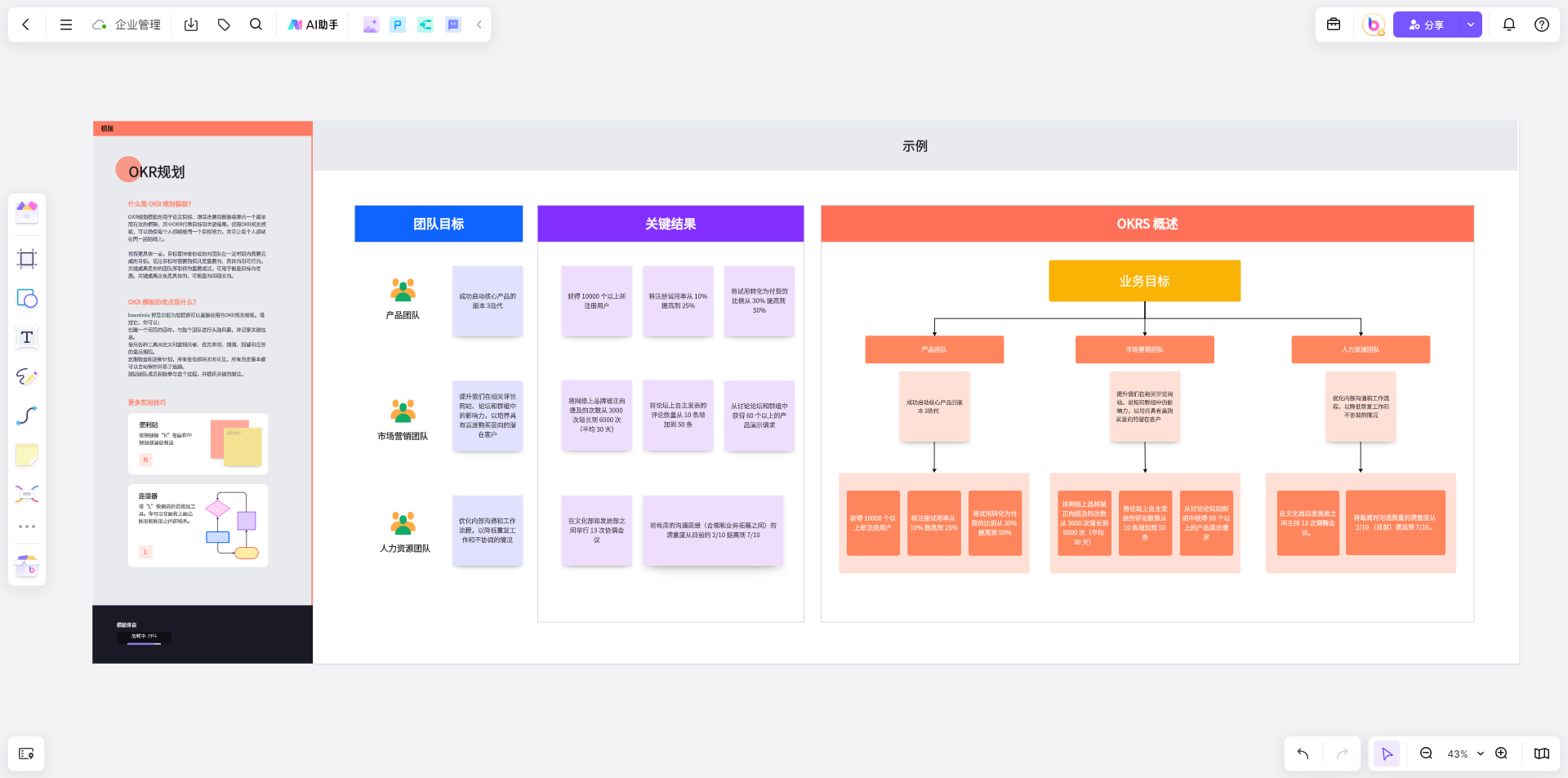The width and height of the screenshot is (1568, 778).
Task: Go back using the left arrow icon
Action: [x=26, y=24]
